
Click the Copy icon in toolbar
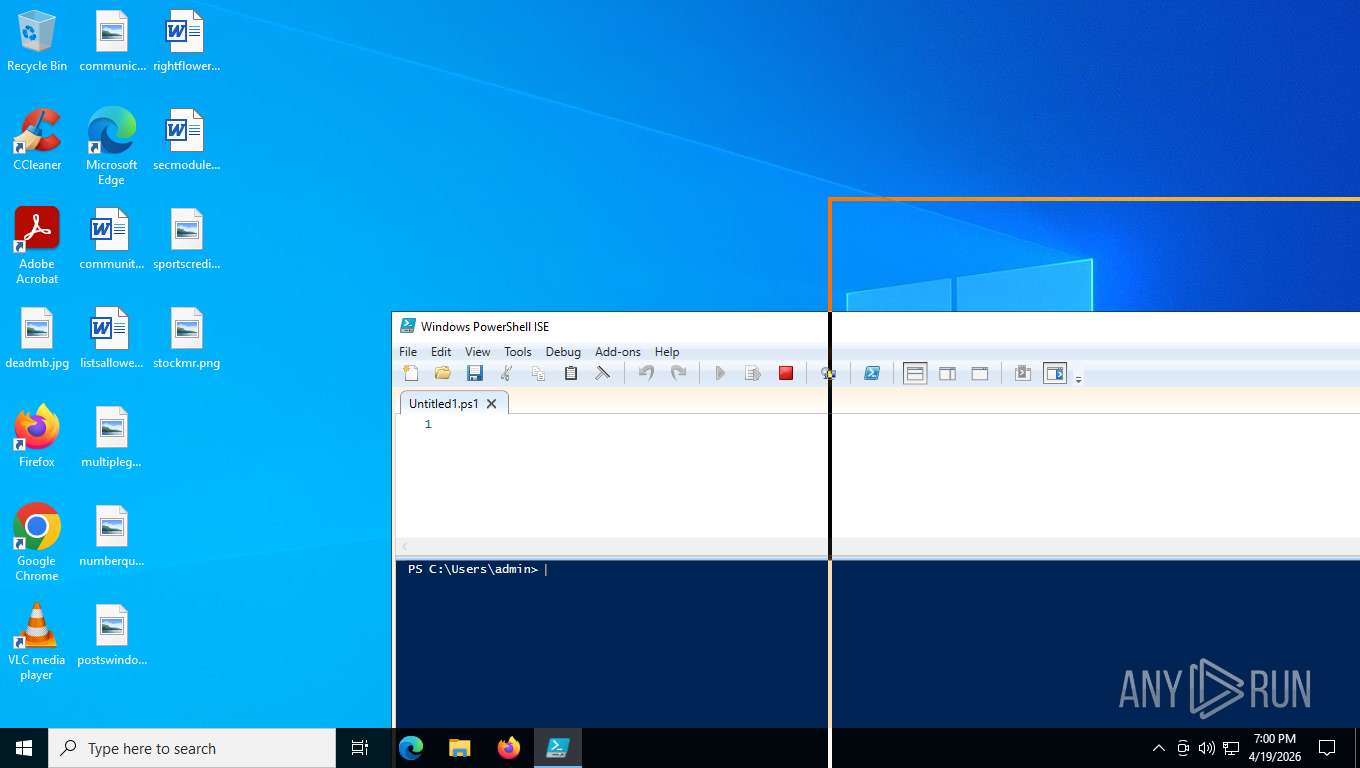coord(539,373)
